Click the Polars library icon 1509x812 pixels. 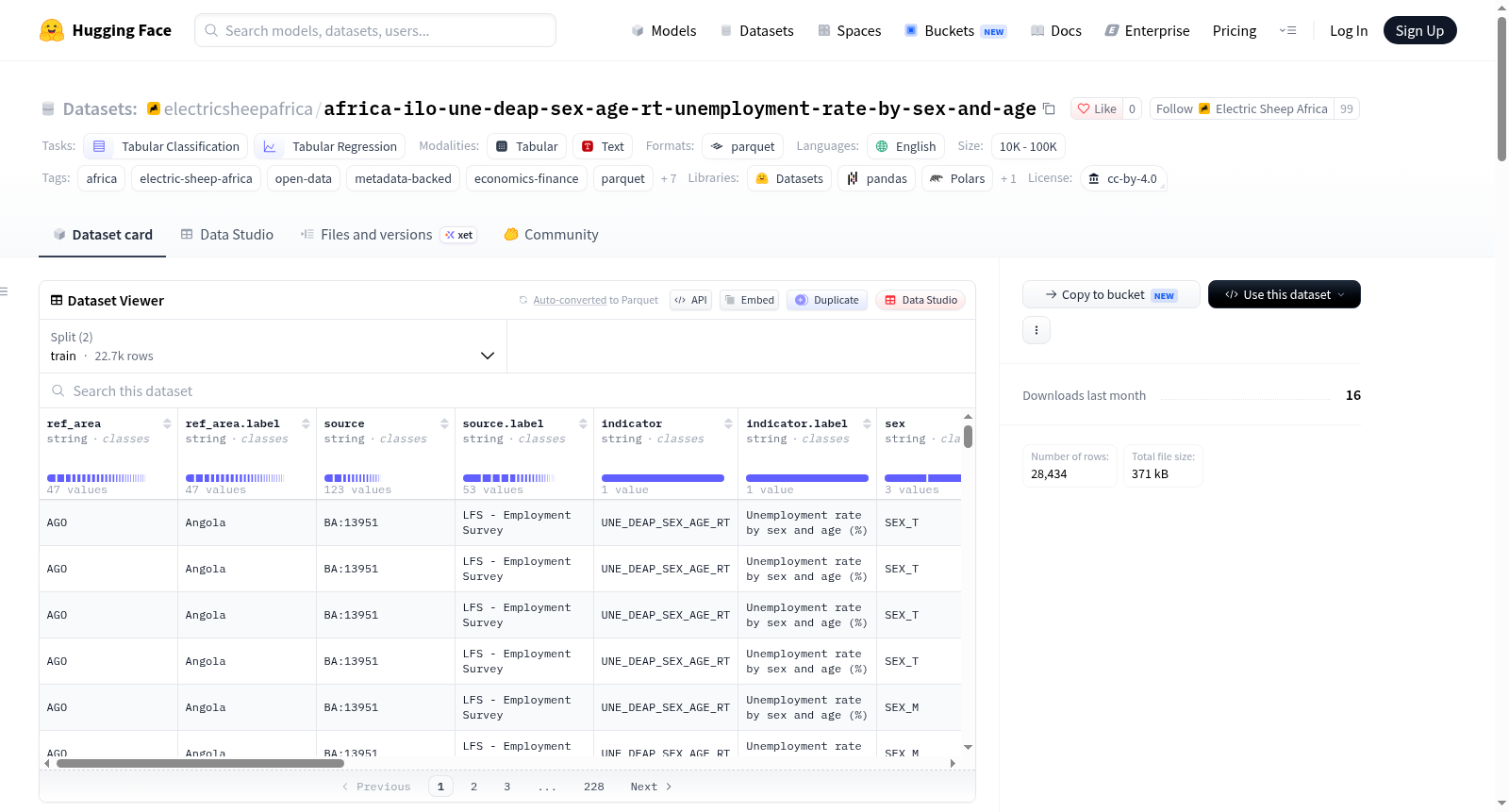pyautogui.click(x=937, y=178)
